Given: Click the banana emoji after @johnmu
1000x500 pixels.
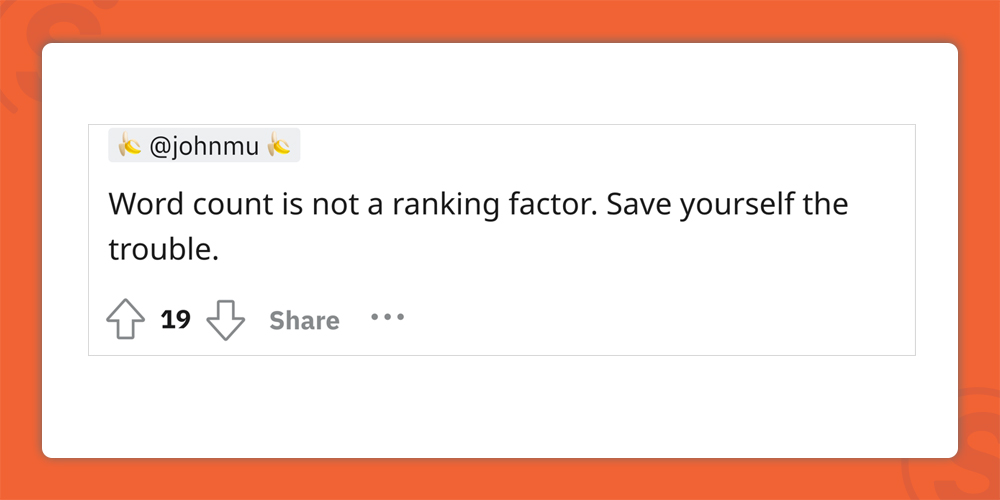Looking at the screenshot, I should (280, 147).
